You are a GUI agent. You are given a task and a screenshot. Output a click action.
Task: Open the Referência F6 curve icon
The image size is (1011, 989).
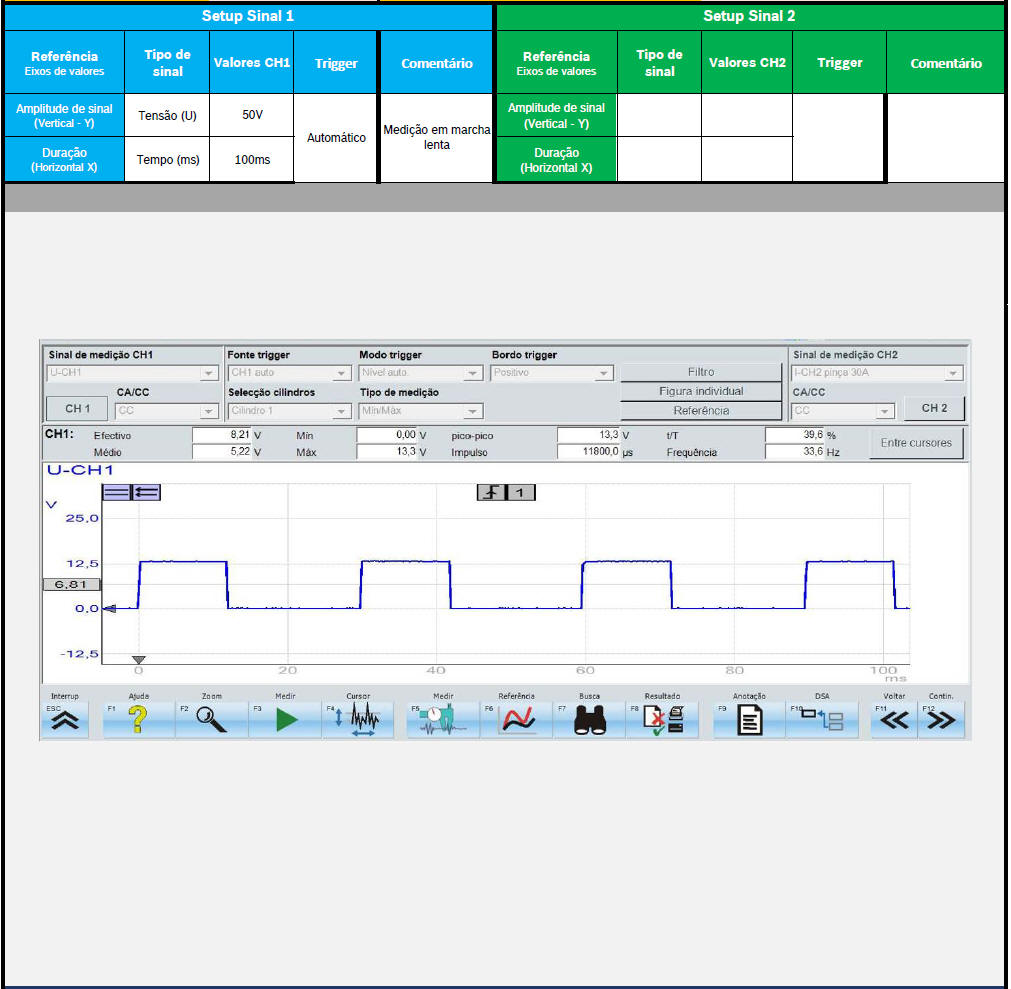coord(517,719)
